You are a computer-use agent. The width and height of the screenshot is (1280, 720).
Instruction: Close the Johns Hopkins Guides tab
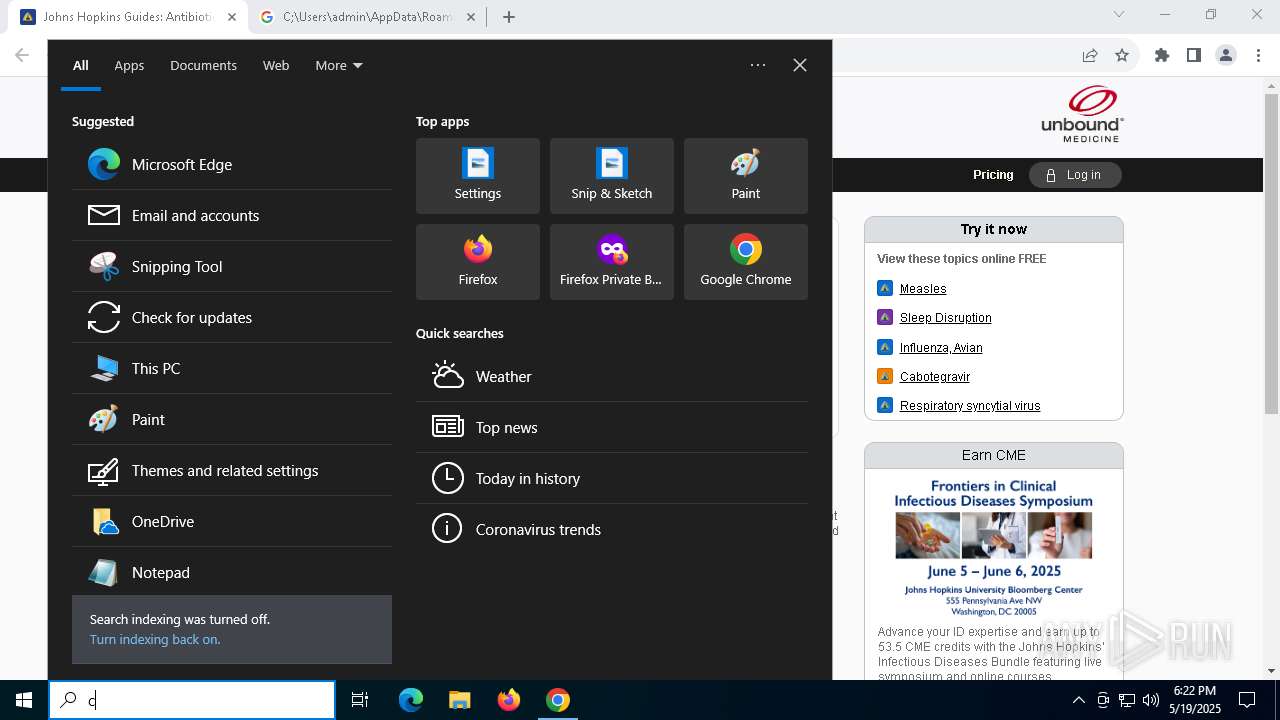click(x=232, y=17)
